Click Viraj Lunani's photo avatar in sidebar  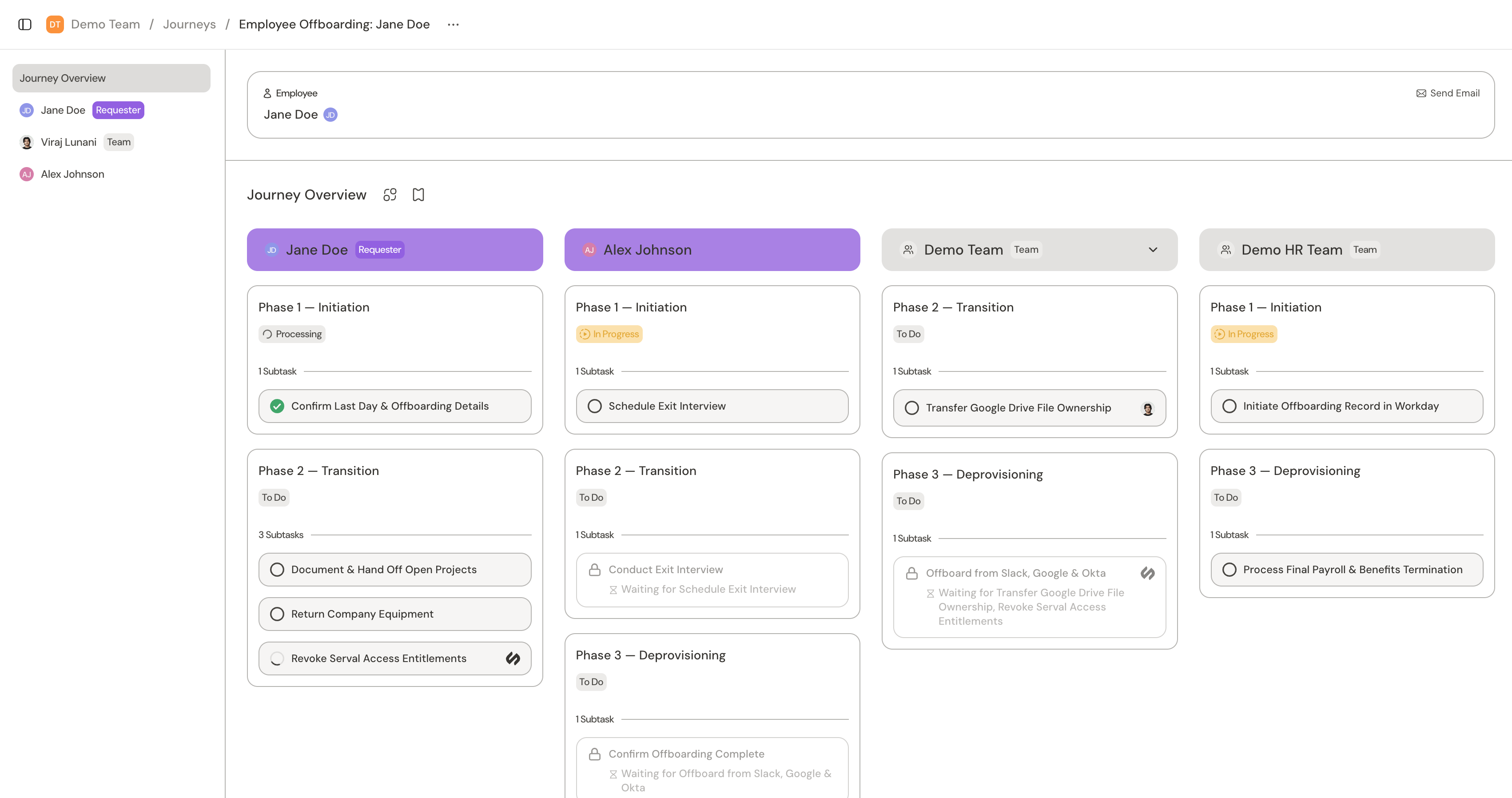[26, 142]
